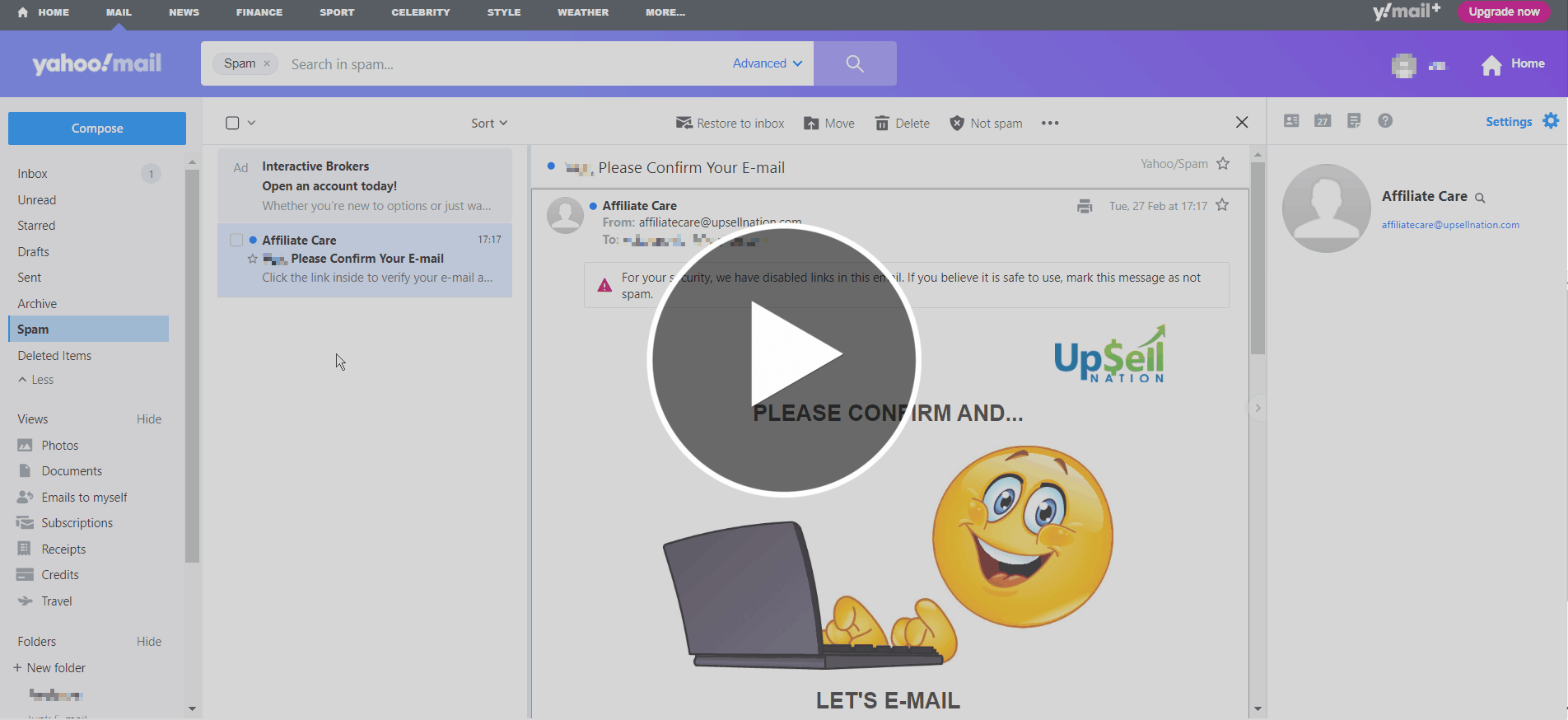
Task: Click the Affiliate Care sender avatar
Action: point(566,215)
